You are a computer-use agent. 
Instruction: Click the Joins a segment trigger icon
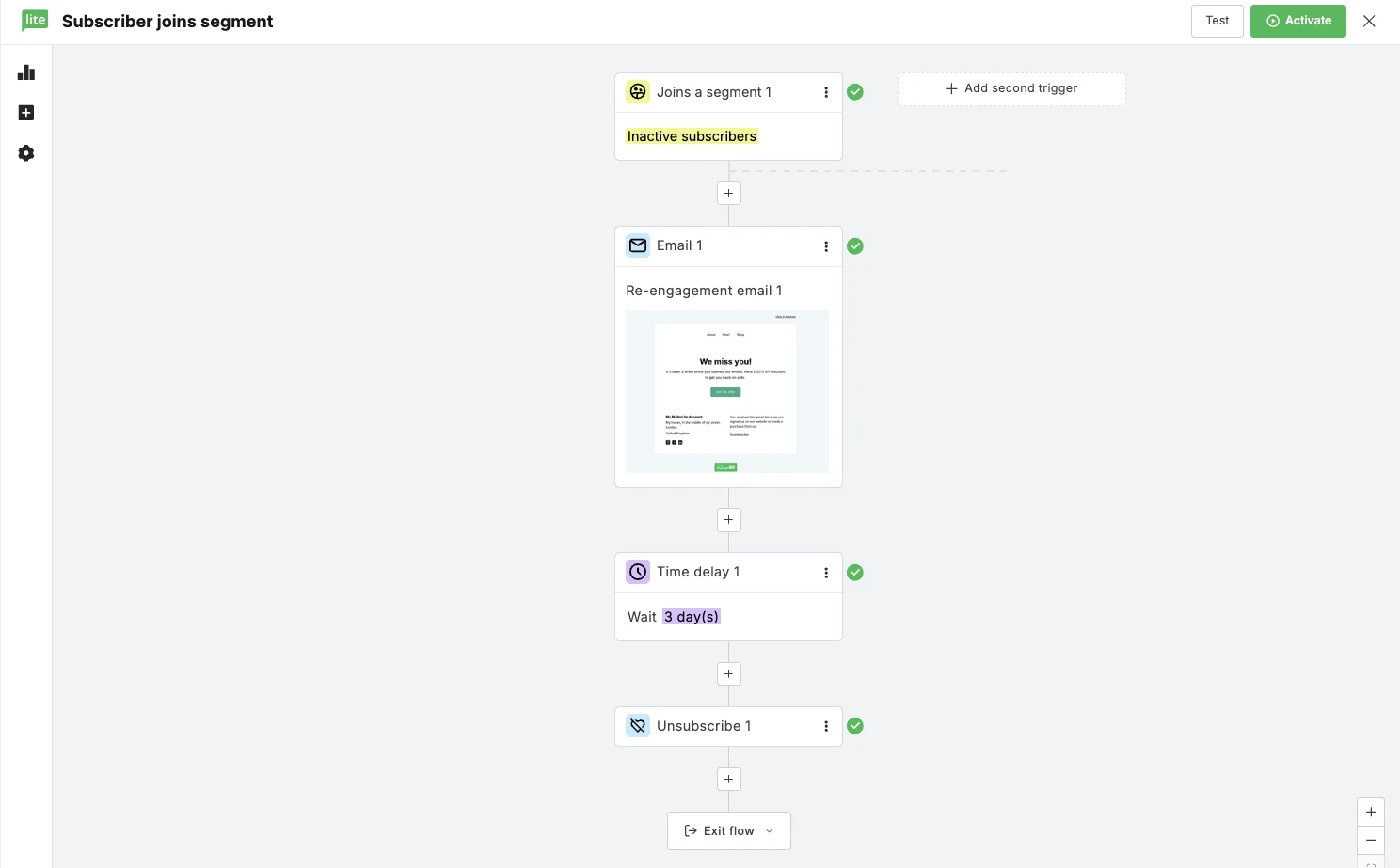click(638, 92)
